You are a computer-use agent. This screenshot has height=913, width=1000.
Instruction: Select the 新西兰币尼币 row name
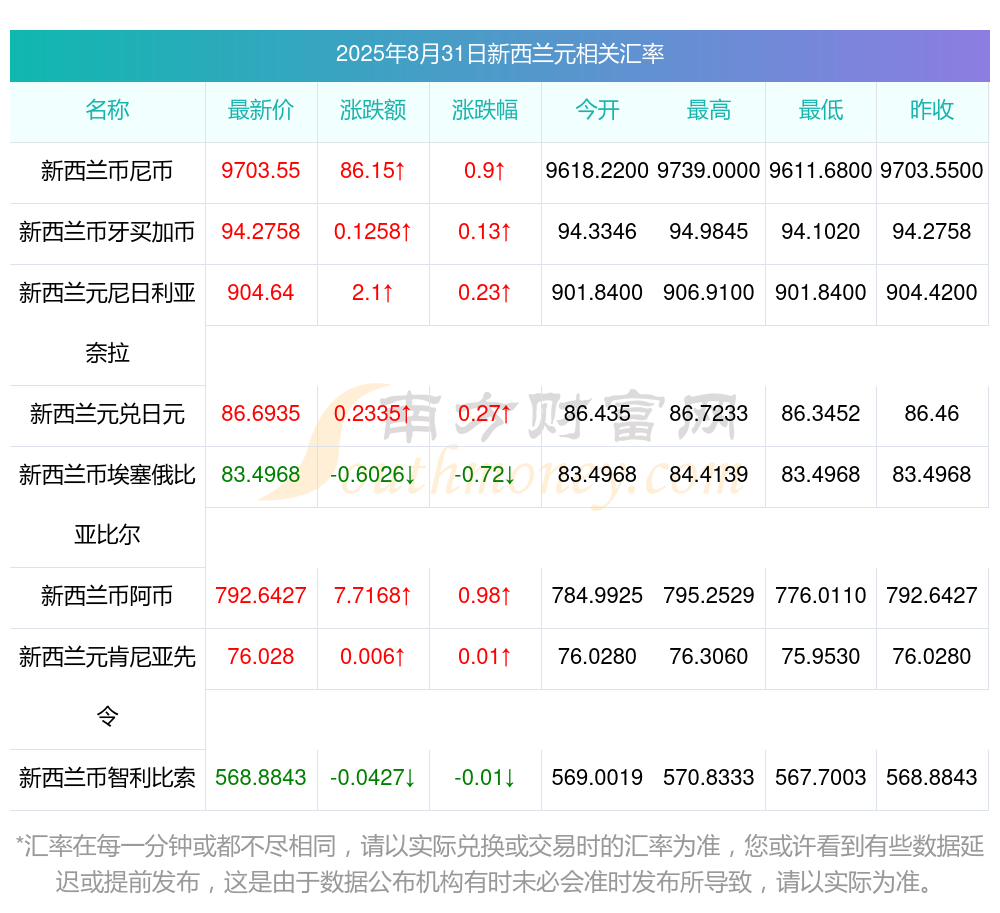pyautogui.click(x=107, y=171)
